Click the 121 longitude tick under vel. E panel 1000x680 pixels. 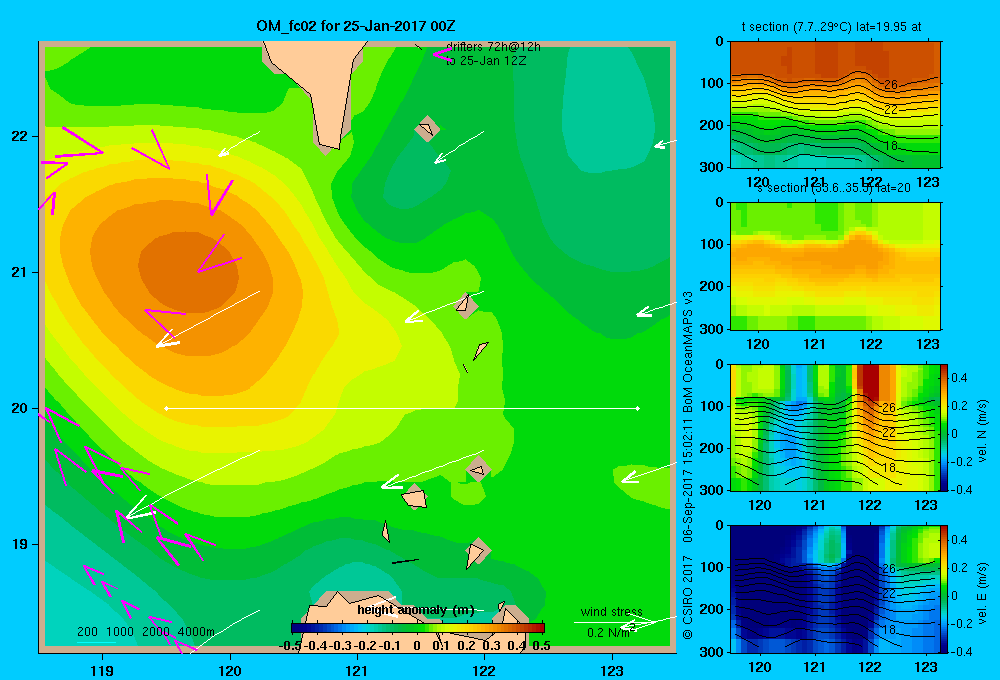click(814, 667)
